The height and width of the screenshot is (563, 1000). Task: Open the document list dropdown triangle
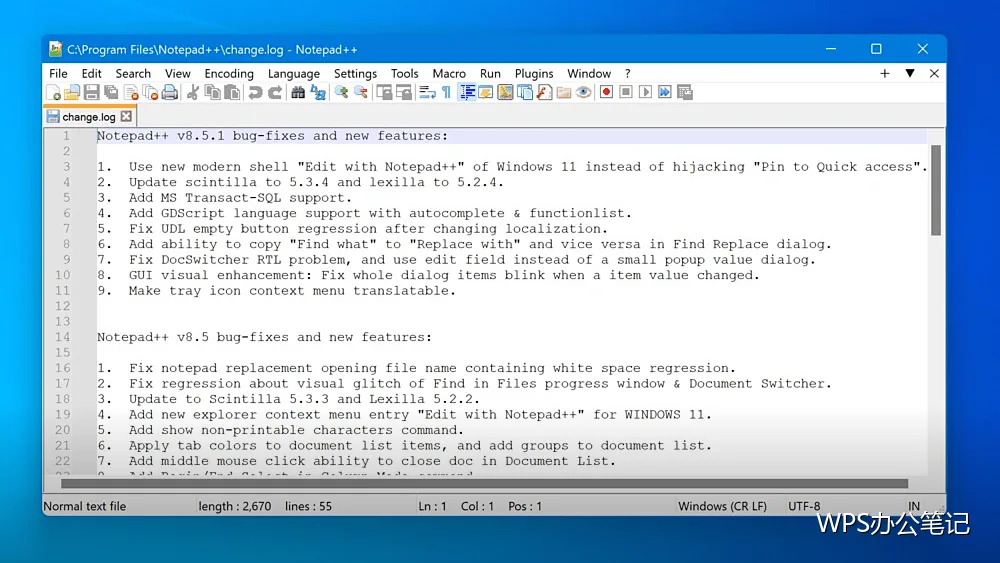(910, 73)
